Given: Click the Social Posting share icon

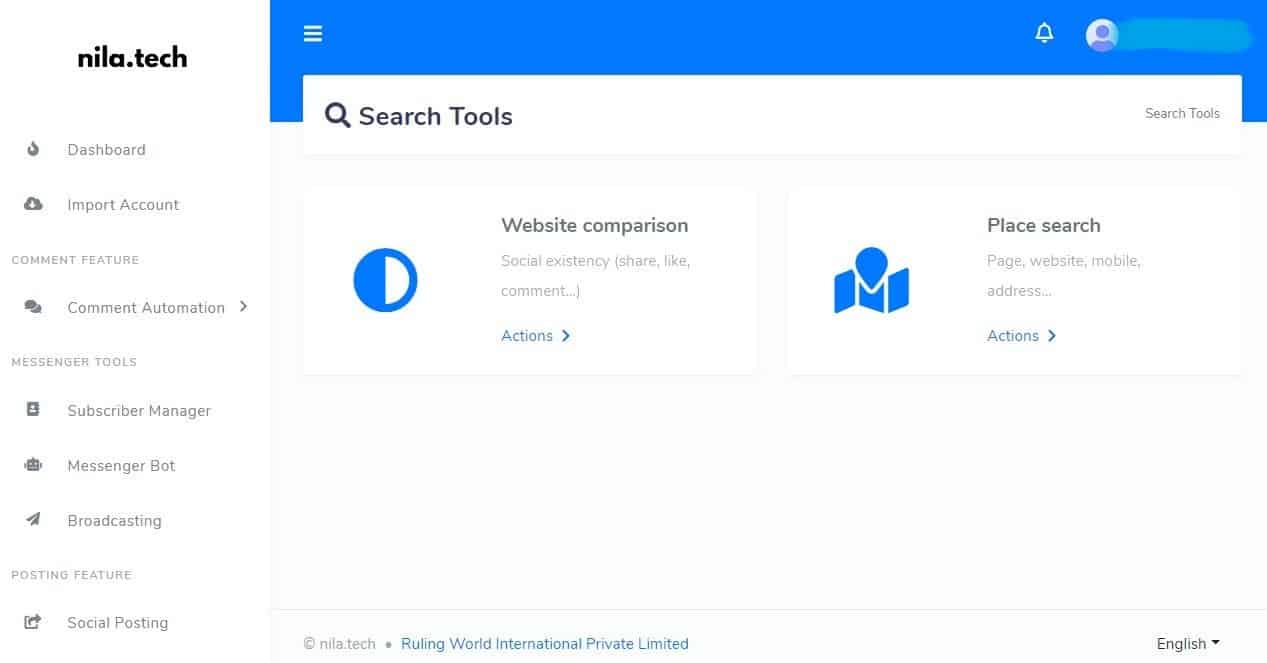Looking at the screenshot, I should tap(33, 622).
